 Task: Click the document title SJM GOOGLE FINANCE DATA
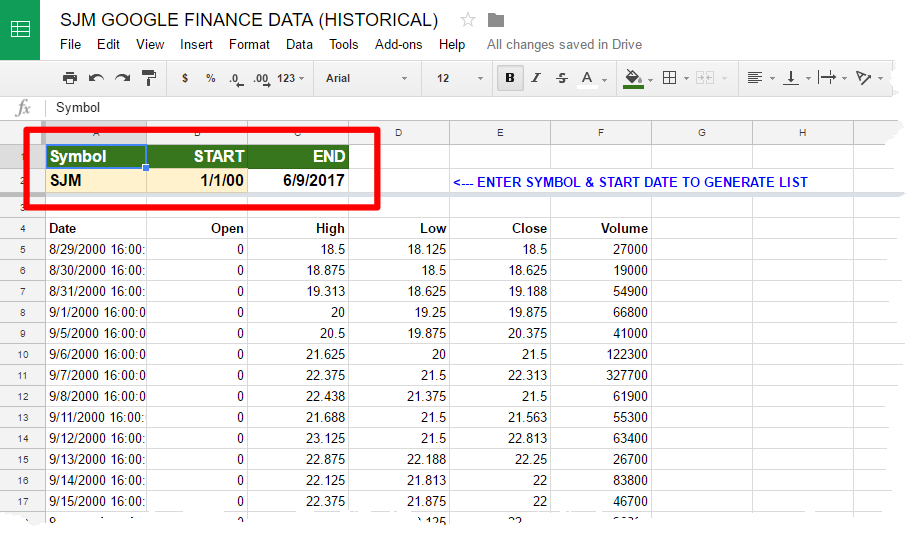(249, 20)
